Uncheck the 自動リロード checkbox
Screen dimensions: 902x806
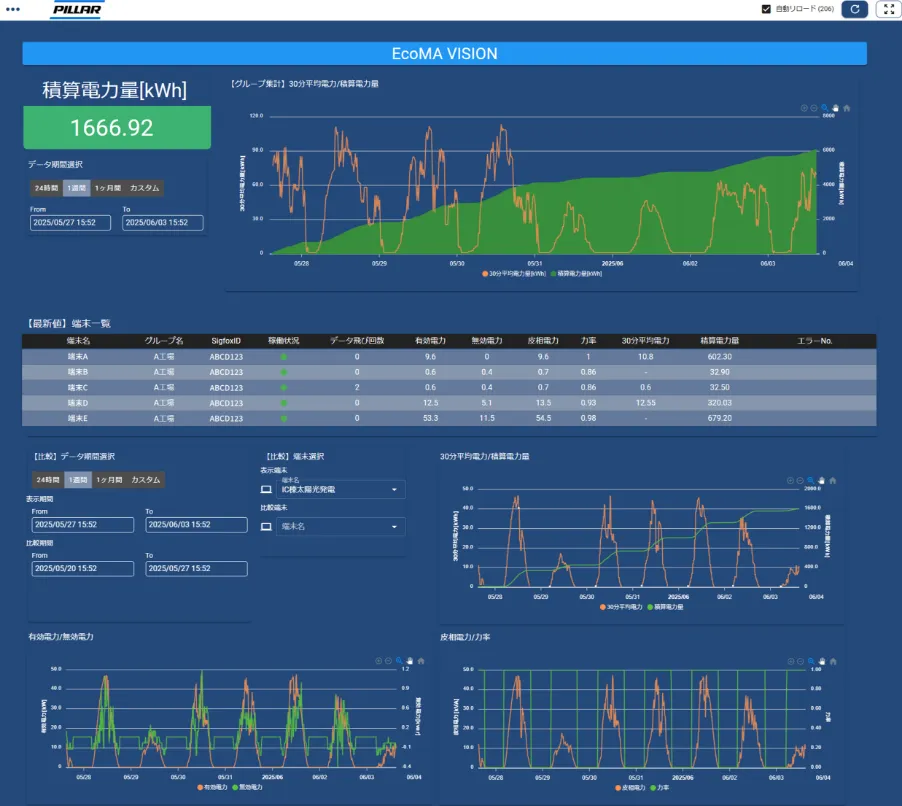click(766, 9)
